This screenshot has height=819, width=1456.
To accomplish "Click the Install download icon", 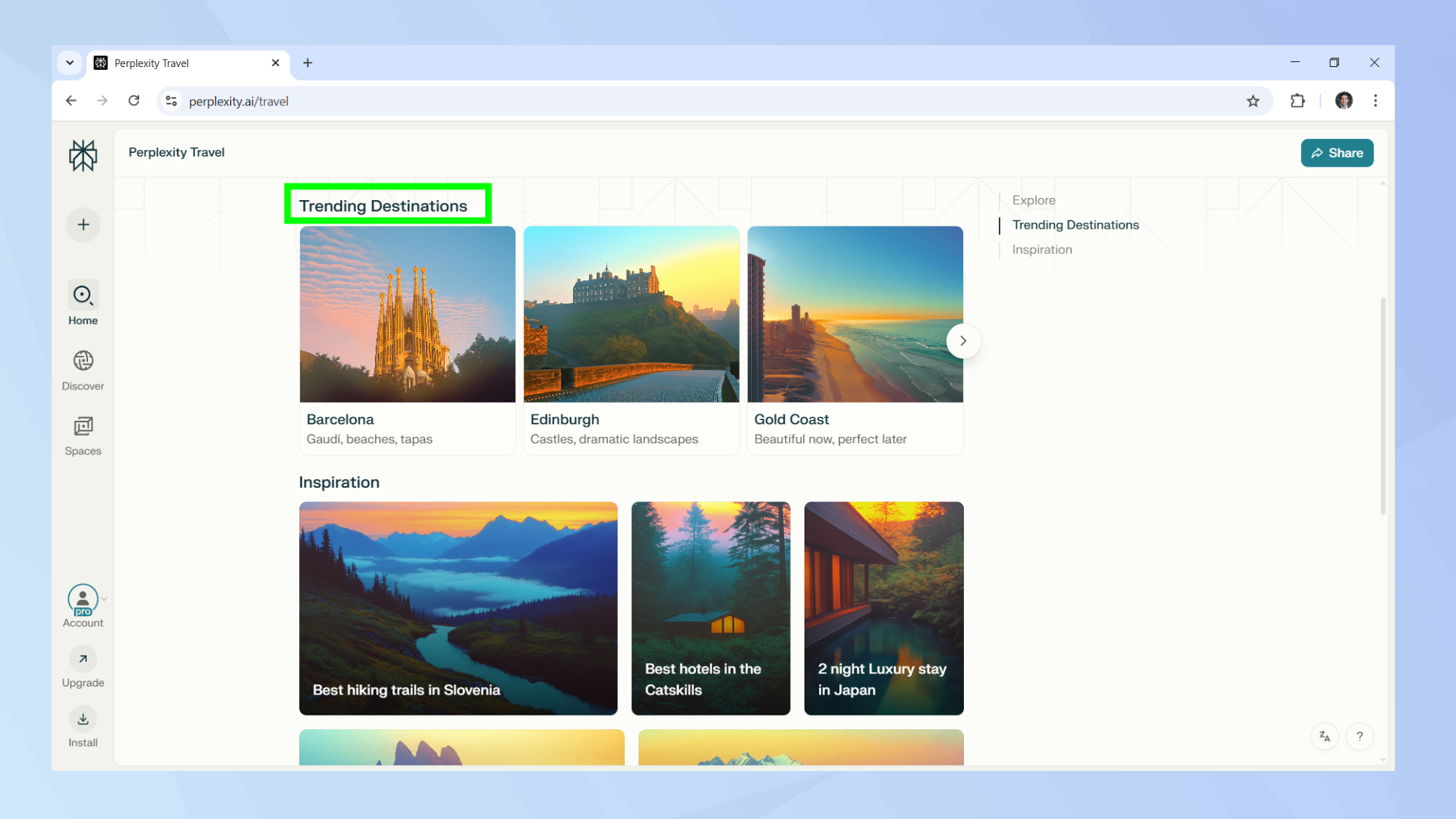I will 83,719.
